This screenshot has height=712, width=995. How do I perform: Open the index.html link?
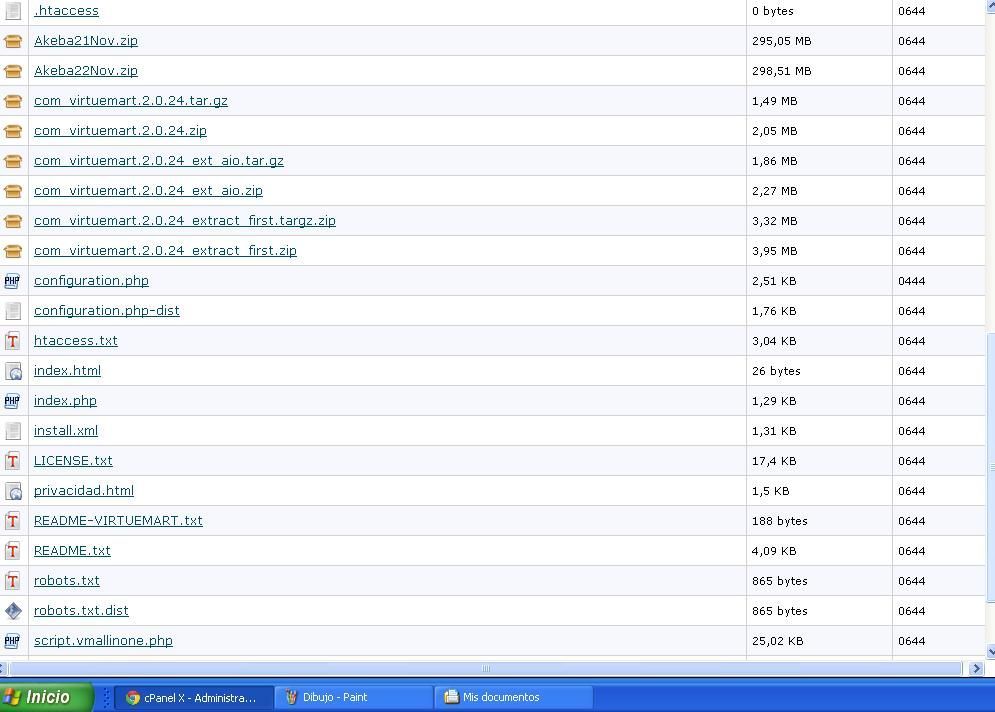[x=67, y=370]
